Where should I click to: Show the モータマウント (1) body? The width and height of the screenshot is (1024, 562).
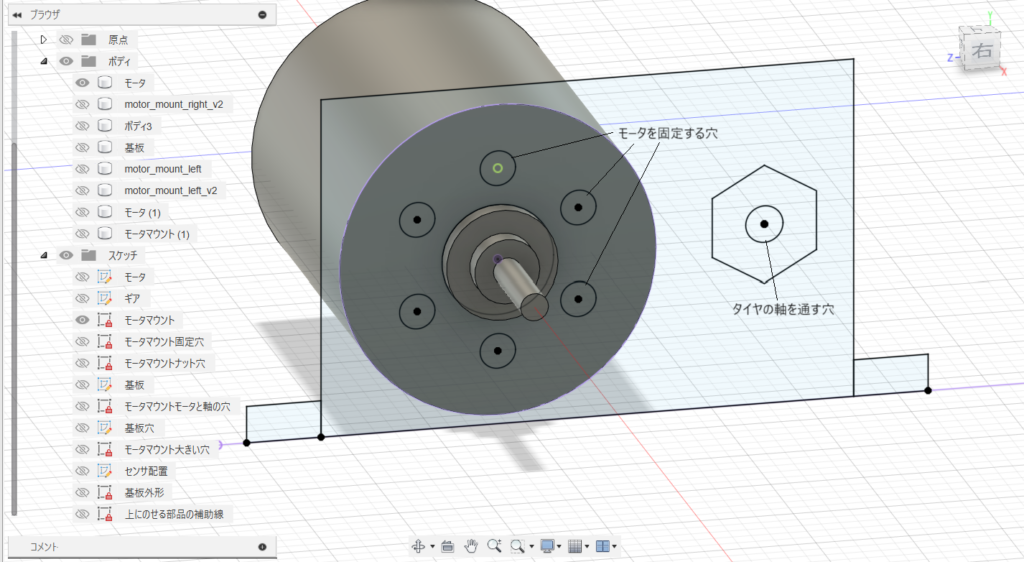click(82, 233)
